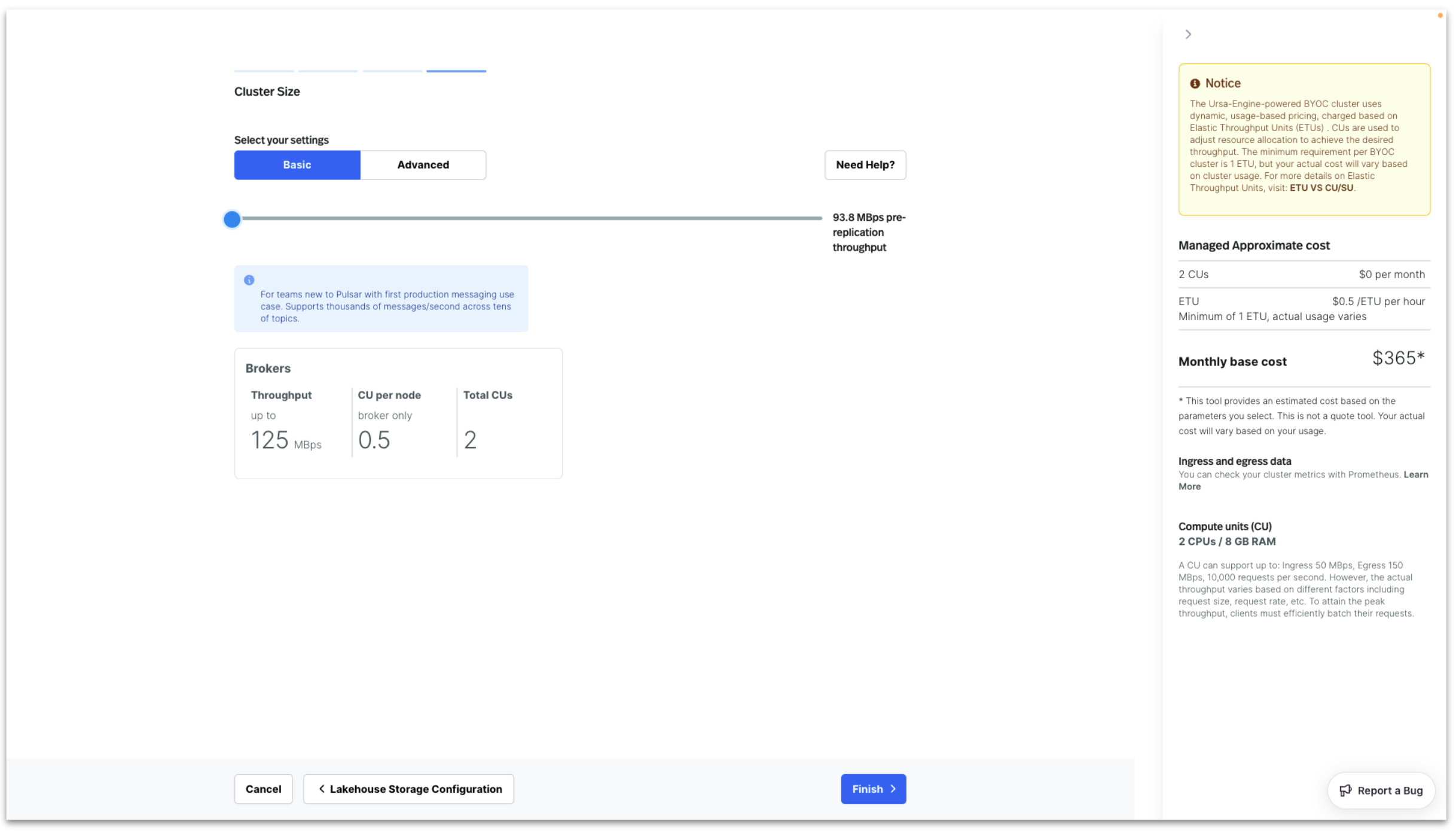Select the current fourth step indicator
This screenshot has width=1456, height=831.
click(x=456, y=71)
